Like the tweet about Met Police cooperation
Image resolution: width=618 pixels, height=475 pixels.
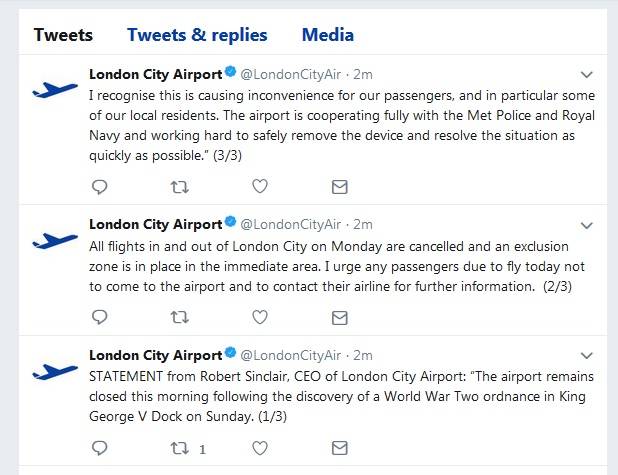[260, 186]
